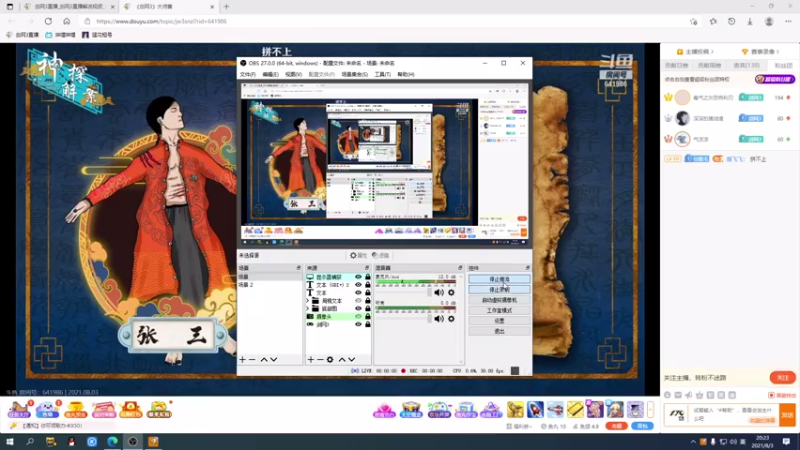Click stop streaming button in OBS controls
Viewport: 800px width, 450px height.
[499, 280]
